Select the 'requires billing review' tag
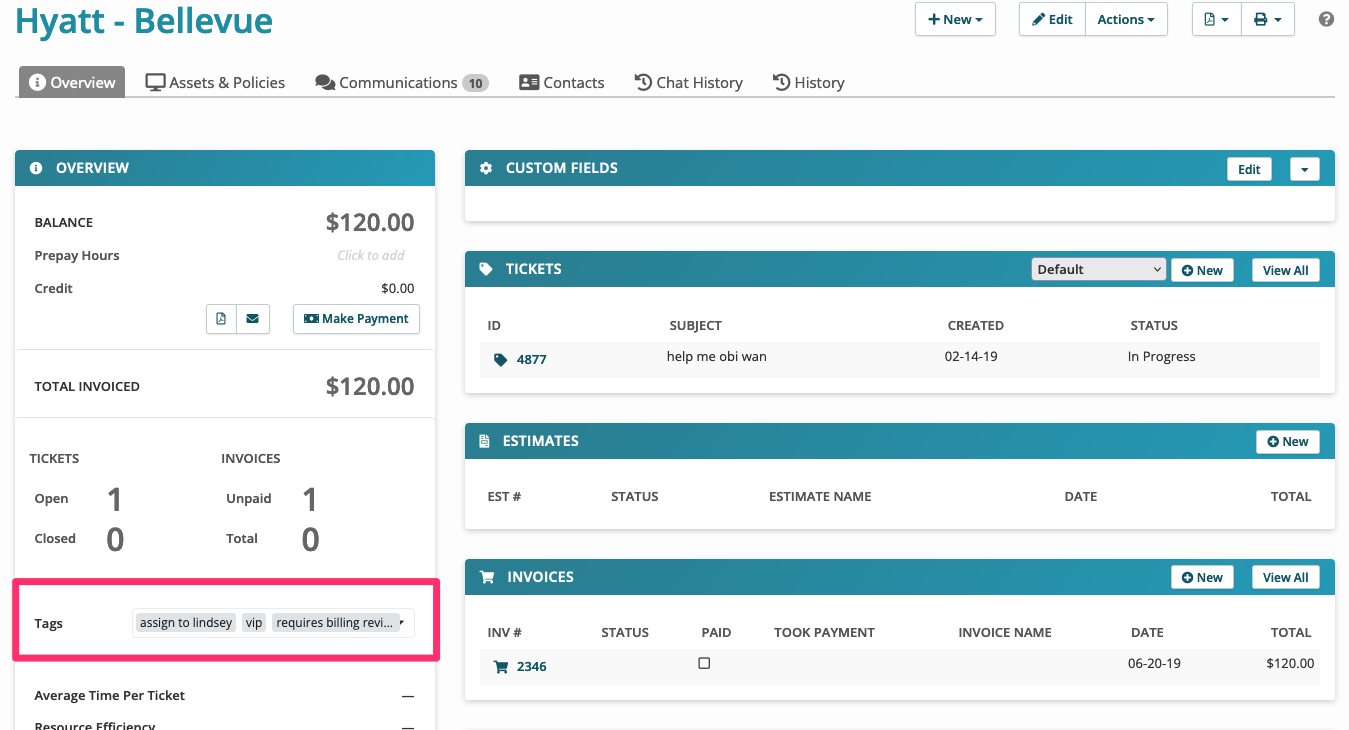 pos(335,622)
